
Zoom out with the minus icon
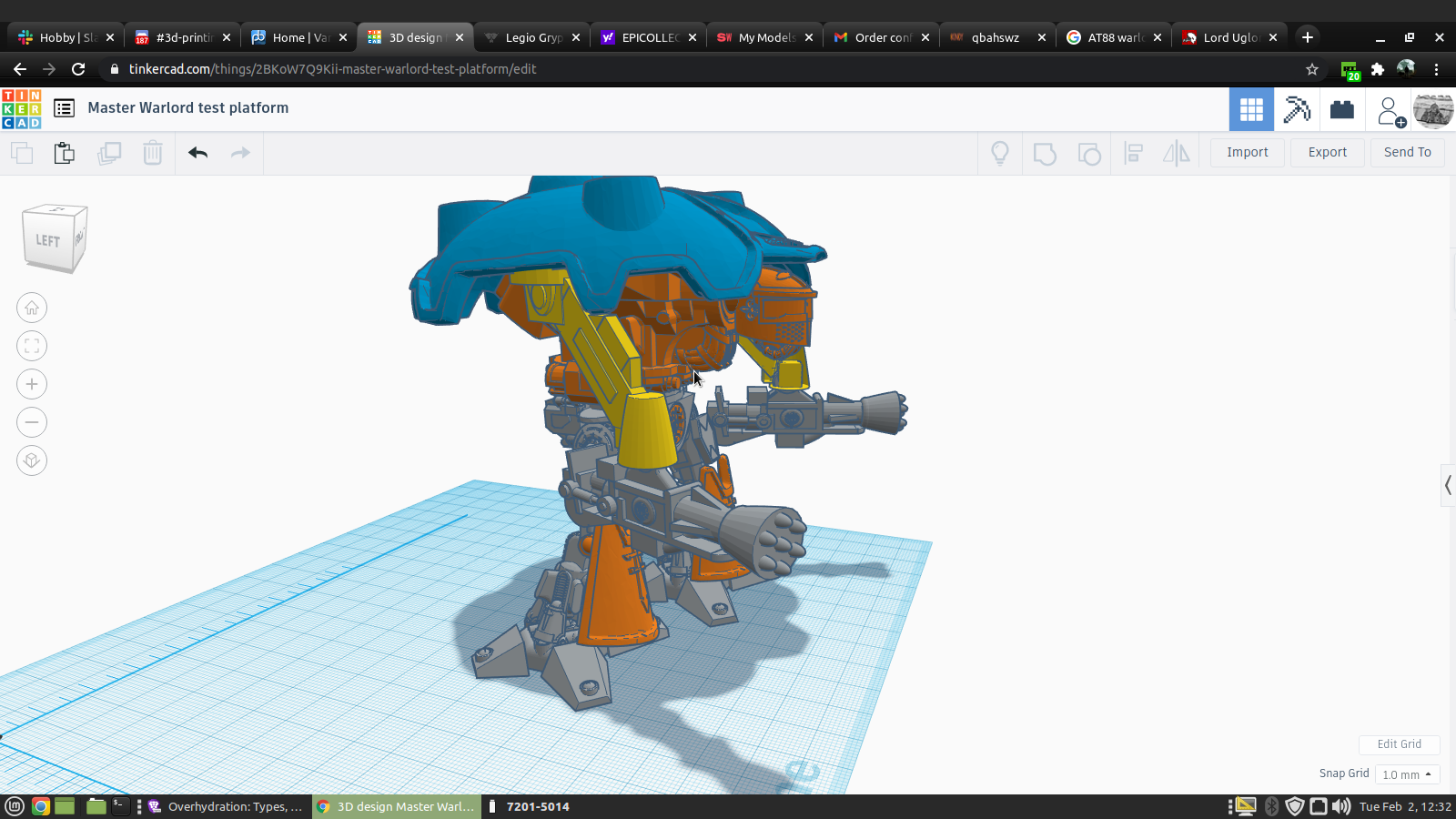[x=32, y=423]
